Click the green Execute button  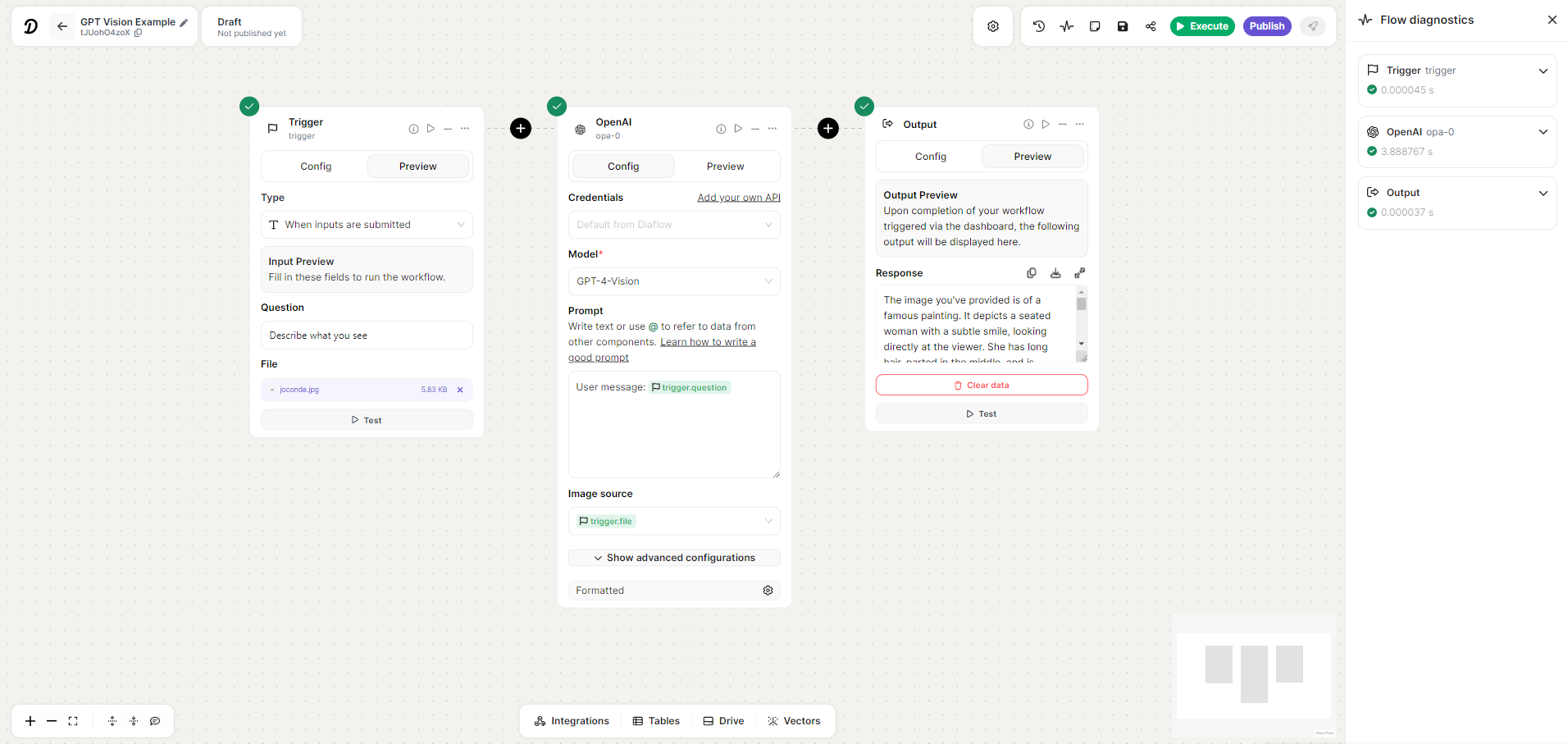[1201, 26]
